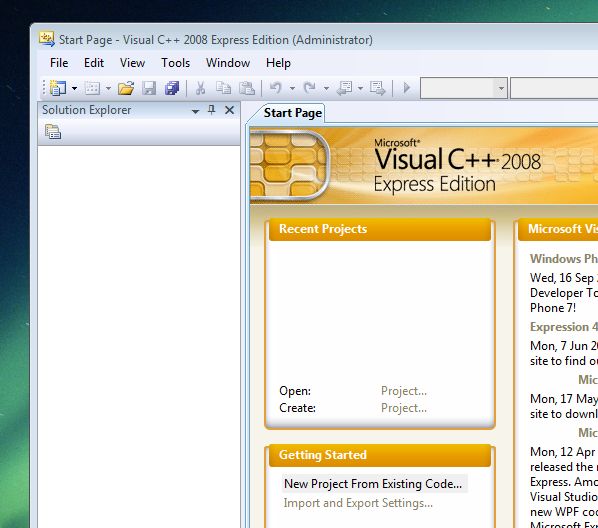Image resolution: width=598 pixels, height=528 pixels.
Task: Click the Add New Item toolbar icon
Action: (x=92, y=88)
